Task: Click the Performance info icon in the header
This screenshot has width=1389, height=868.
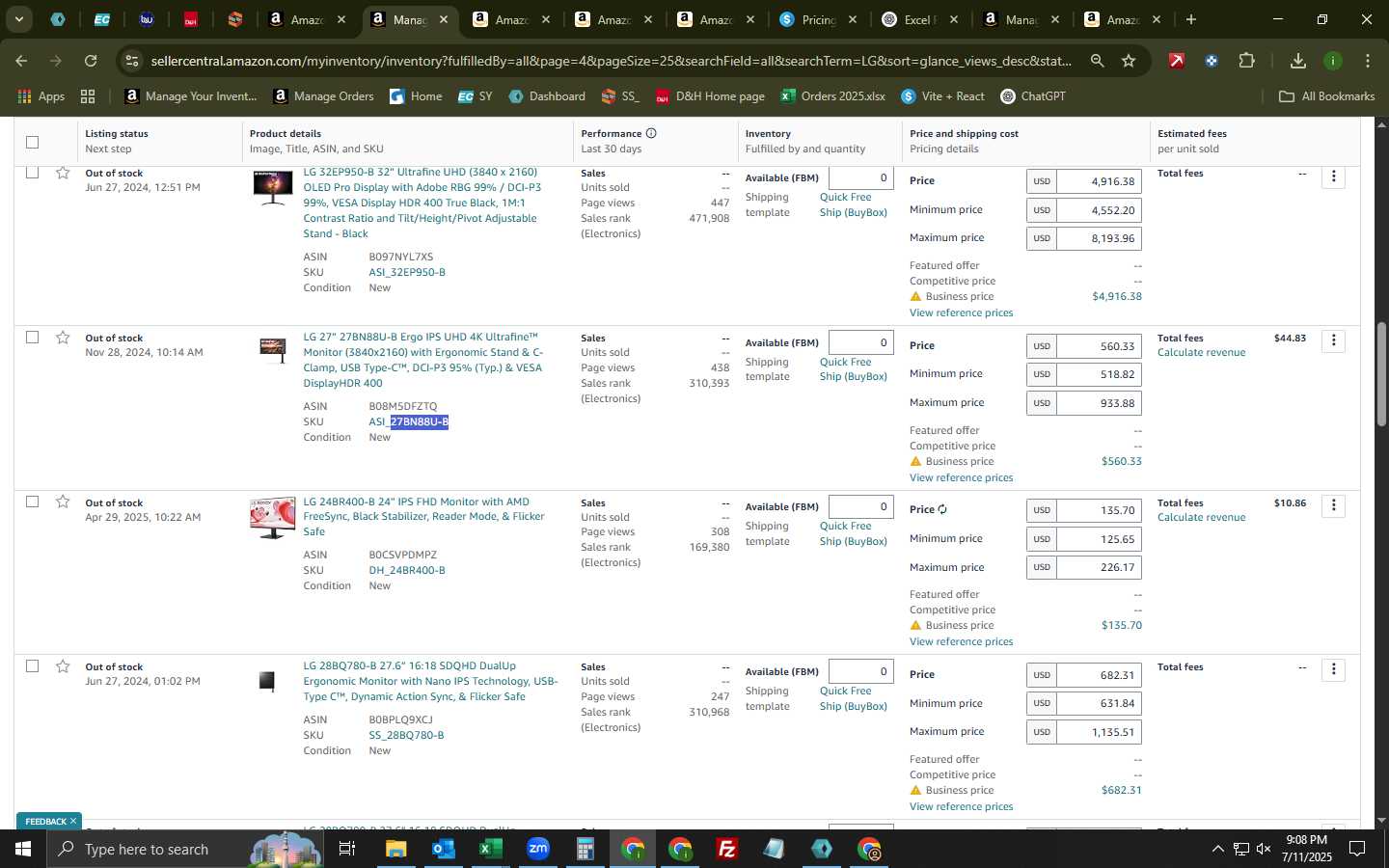Action: 651,133
